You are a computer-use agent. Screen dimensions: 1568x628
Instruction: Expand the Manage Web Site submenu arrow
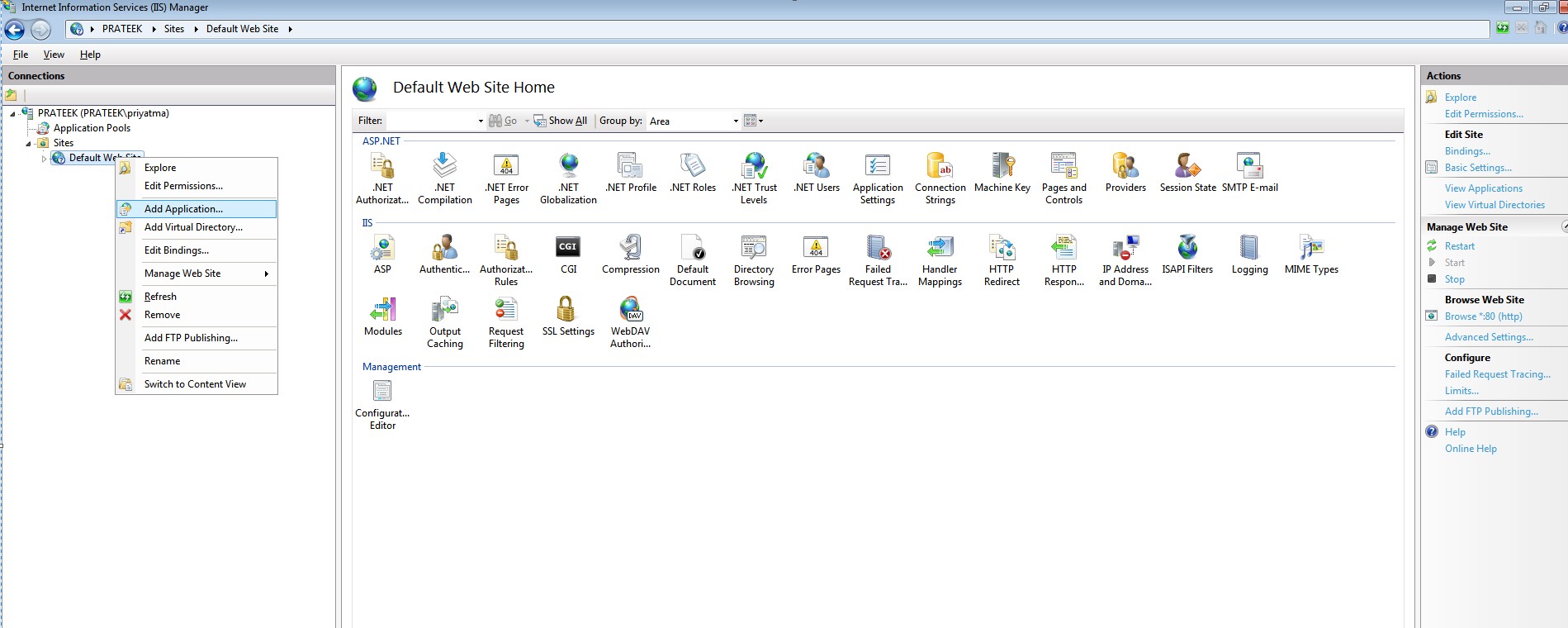(x=267, y=274)
